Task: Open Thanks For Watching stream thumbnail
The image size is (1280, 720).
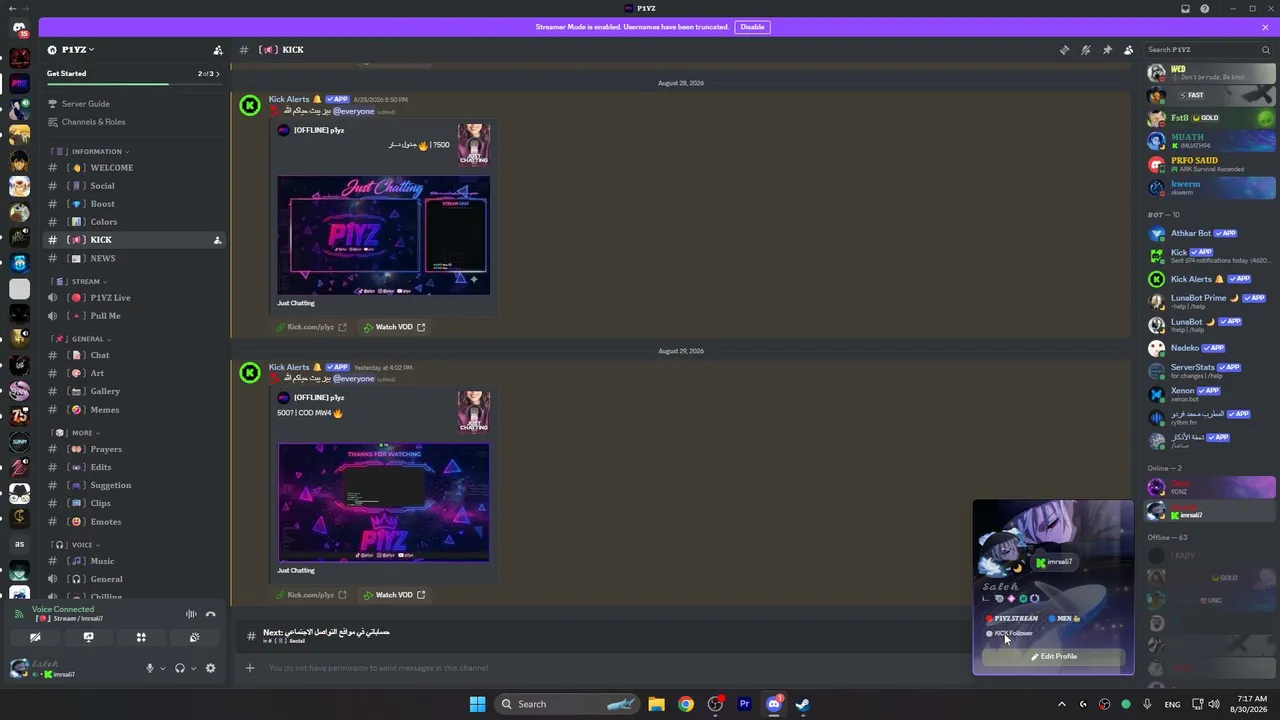Action: (x=384, y=503)
